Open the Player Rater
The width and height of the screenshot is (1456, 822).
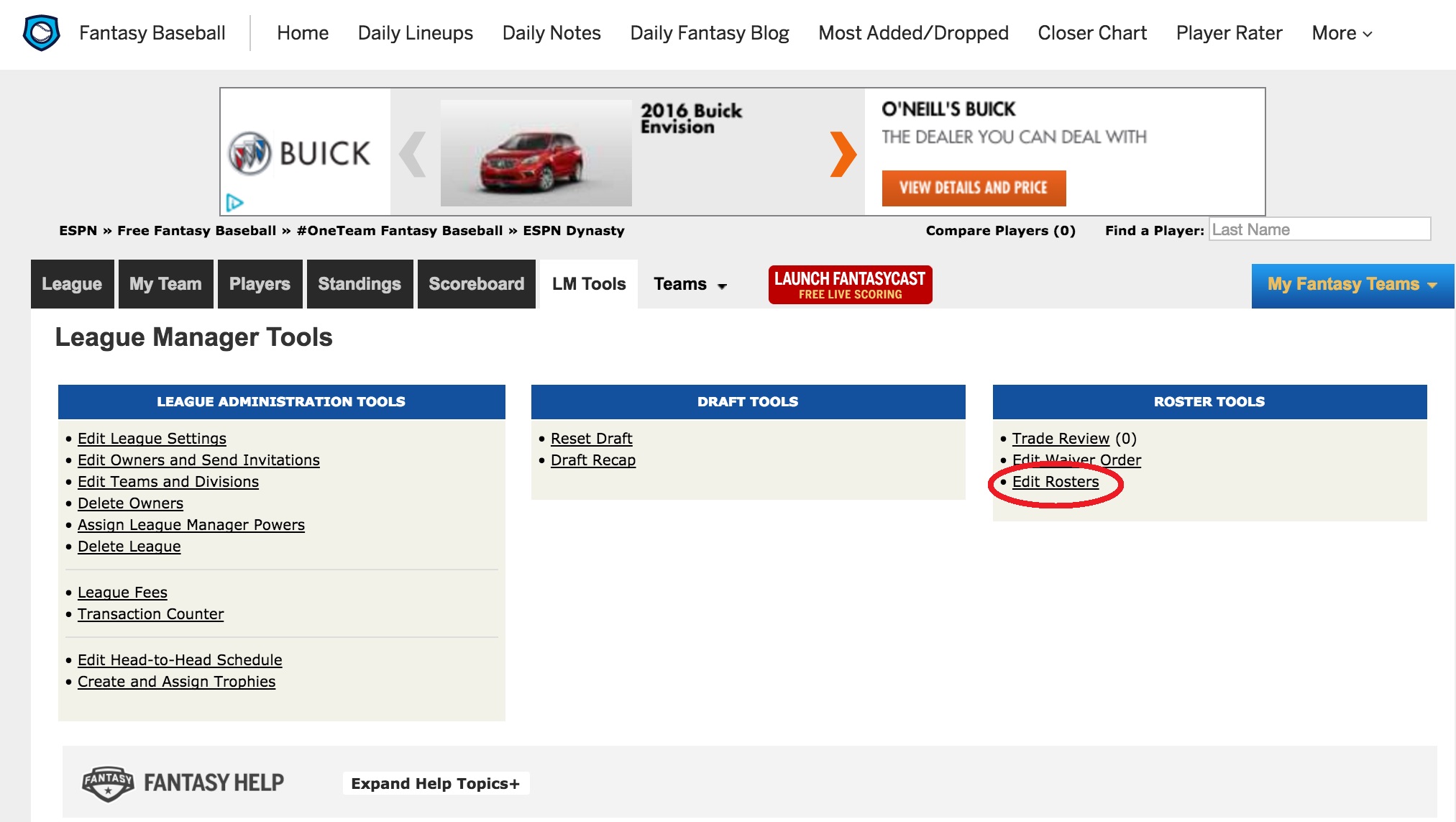[1230, 33]
